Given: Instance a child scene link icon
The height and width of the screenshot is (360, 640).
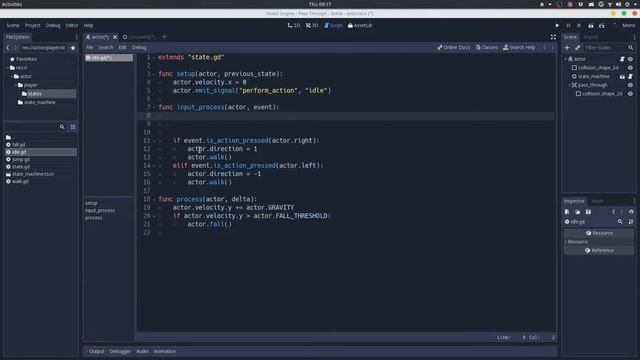Looking at the screenshot, I should 578,48.
